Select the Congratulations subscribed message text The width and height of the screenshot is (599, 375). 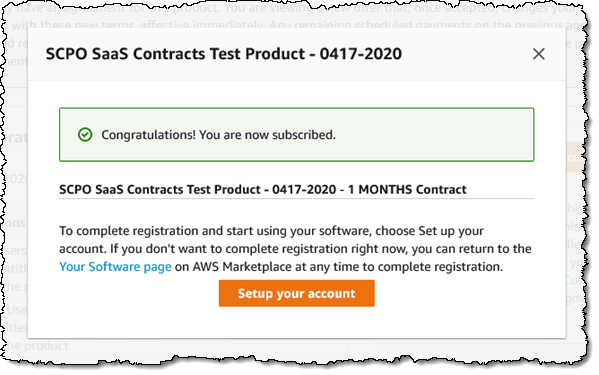coord(218,135)
